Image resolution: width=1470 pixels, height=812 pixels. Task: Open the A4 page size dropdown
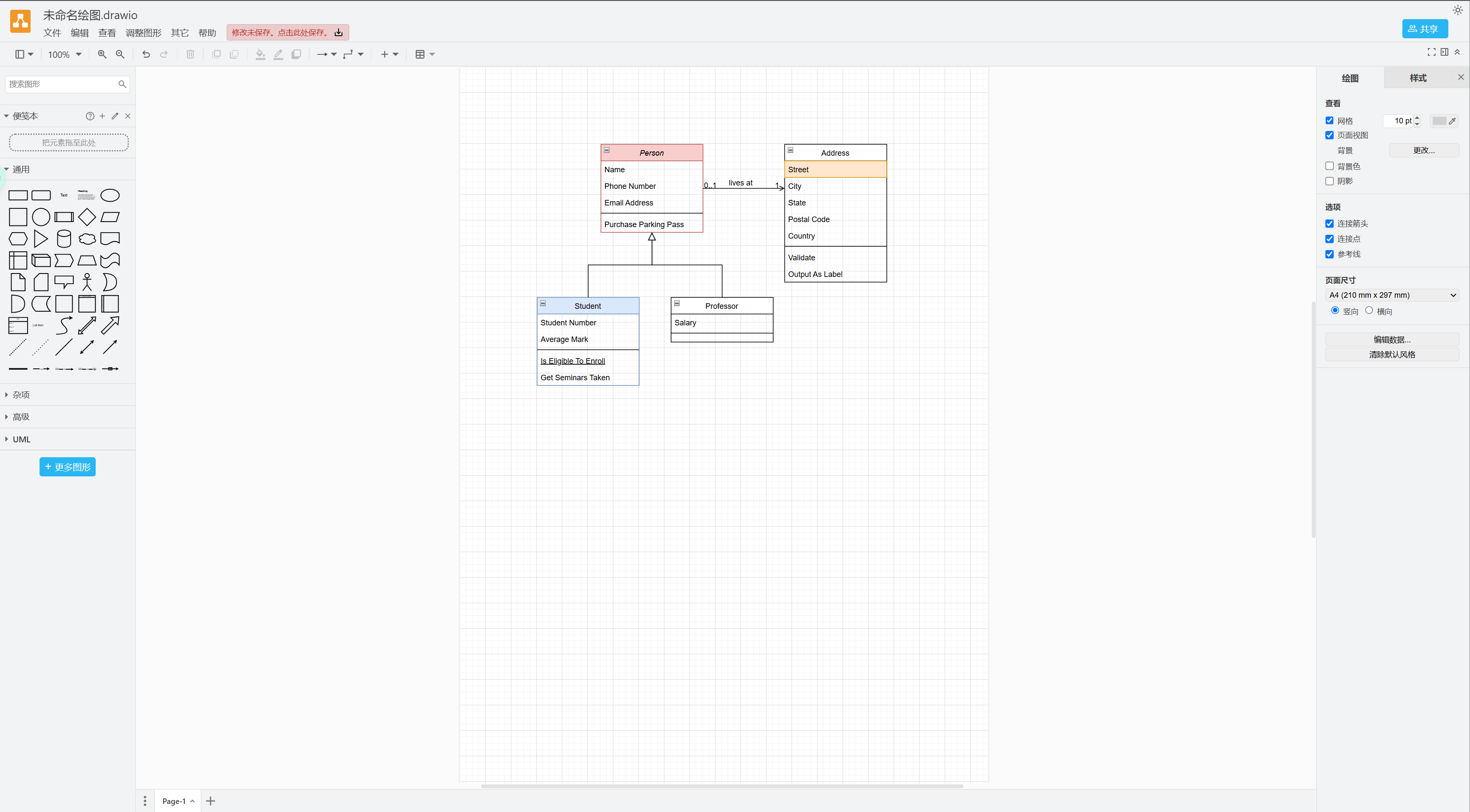tap(1391, 295)
